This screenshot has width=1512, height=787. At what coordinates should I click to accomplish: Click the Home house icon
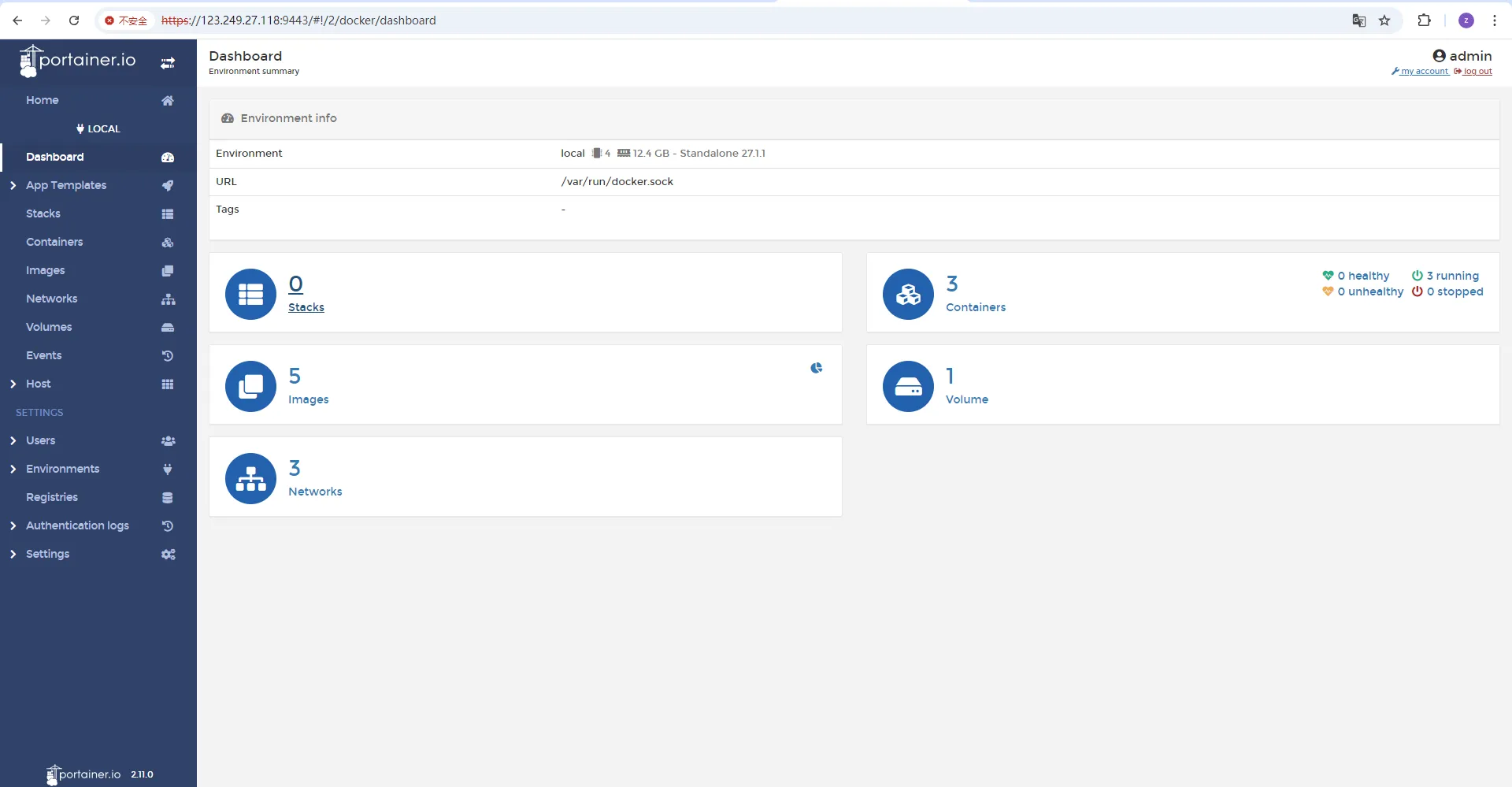[168, 101]
